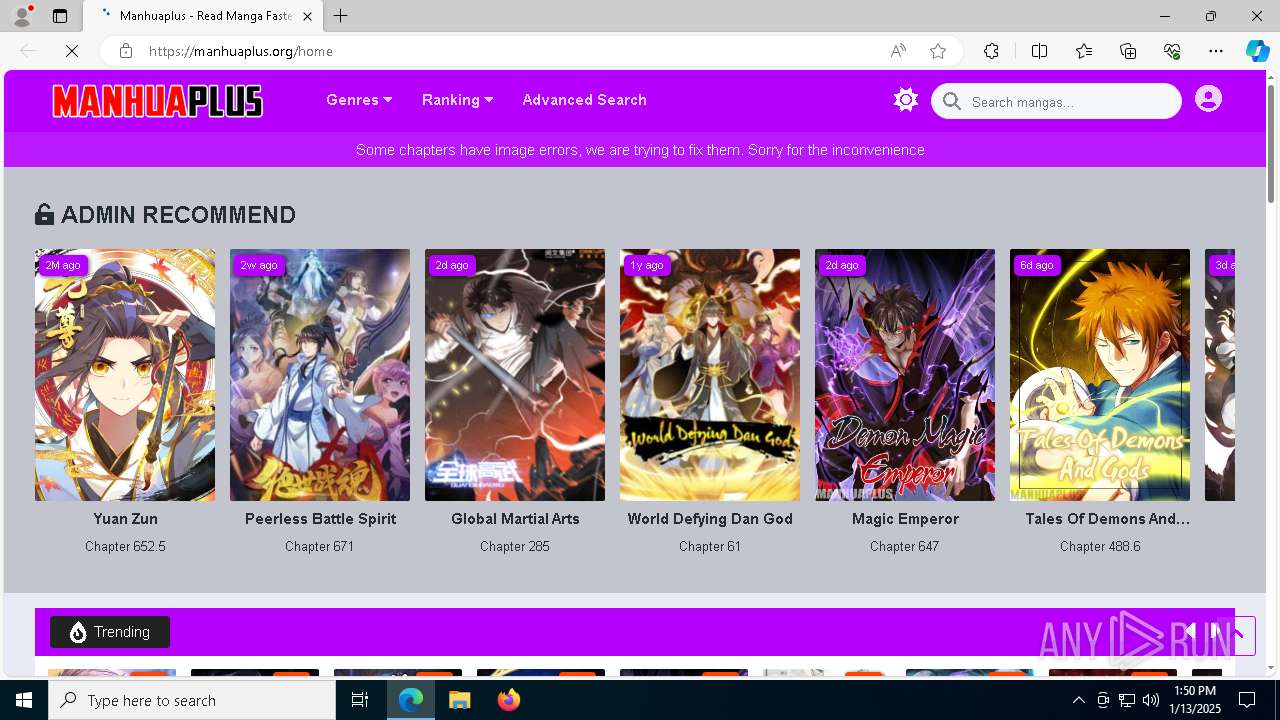Screen dimensions: 1280x720
Task: Open Chapter 285 link
Action: 515,546
